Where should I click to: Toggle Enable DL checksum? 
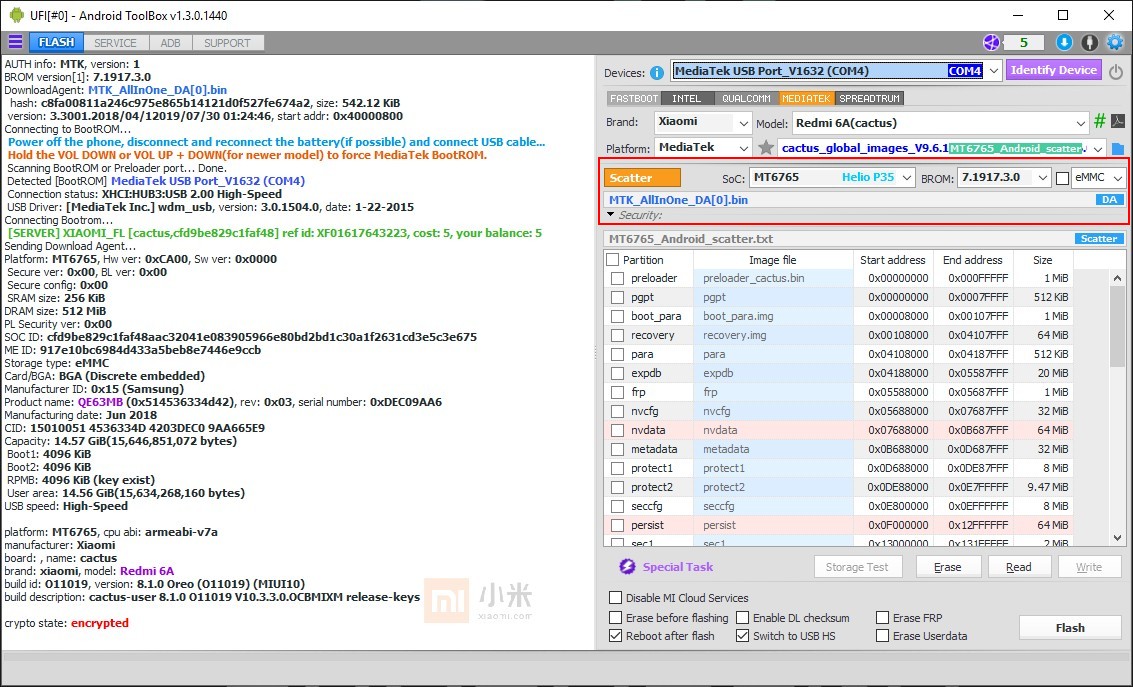pos(742,618)
